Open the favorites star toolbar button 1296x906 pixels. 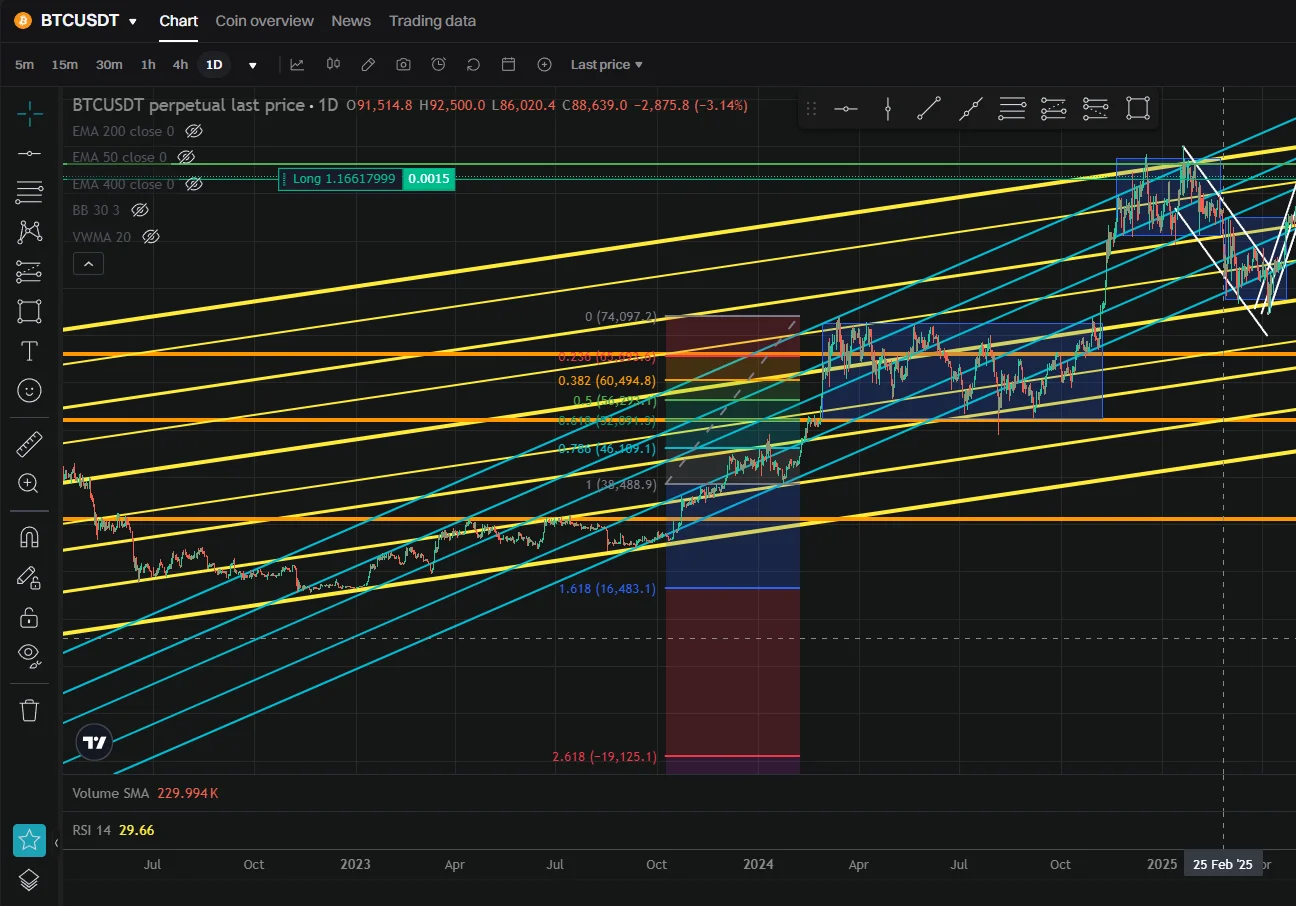point(29,841)
